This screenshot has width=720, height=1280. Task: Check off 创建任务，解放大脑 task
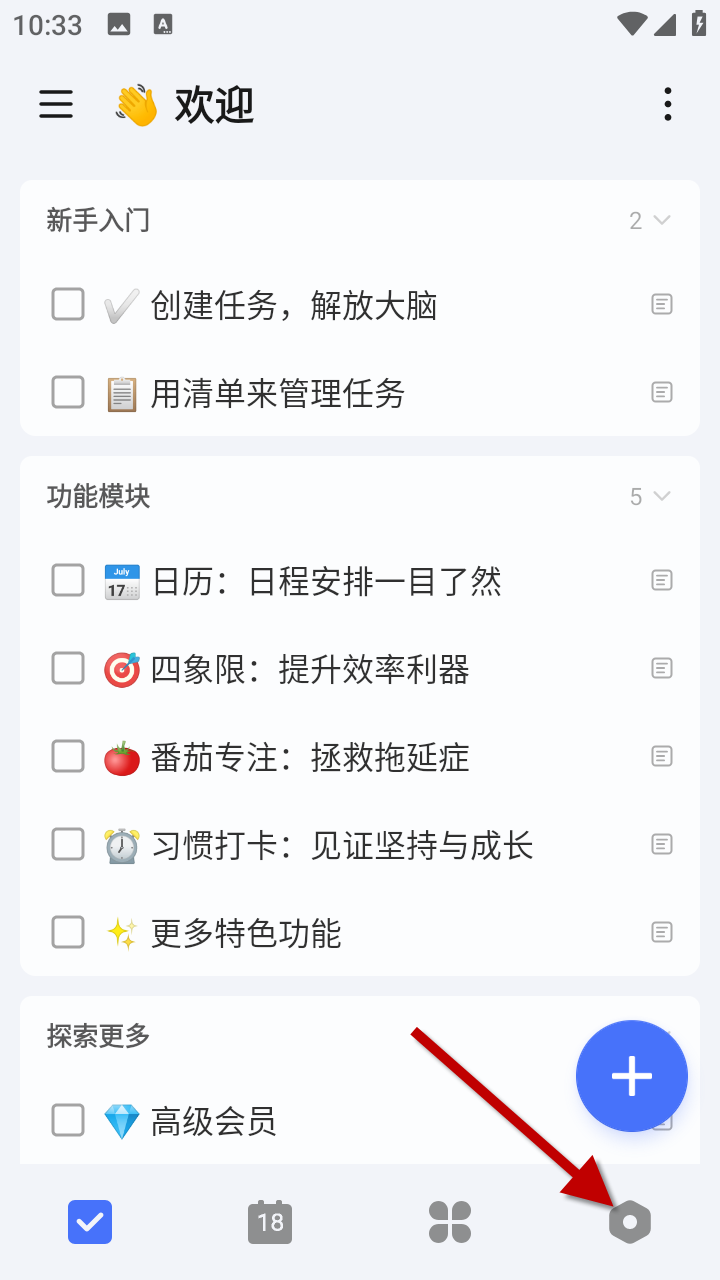click(x=68, y=304)
